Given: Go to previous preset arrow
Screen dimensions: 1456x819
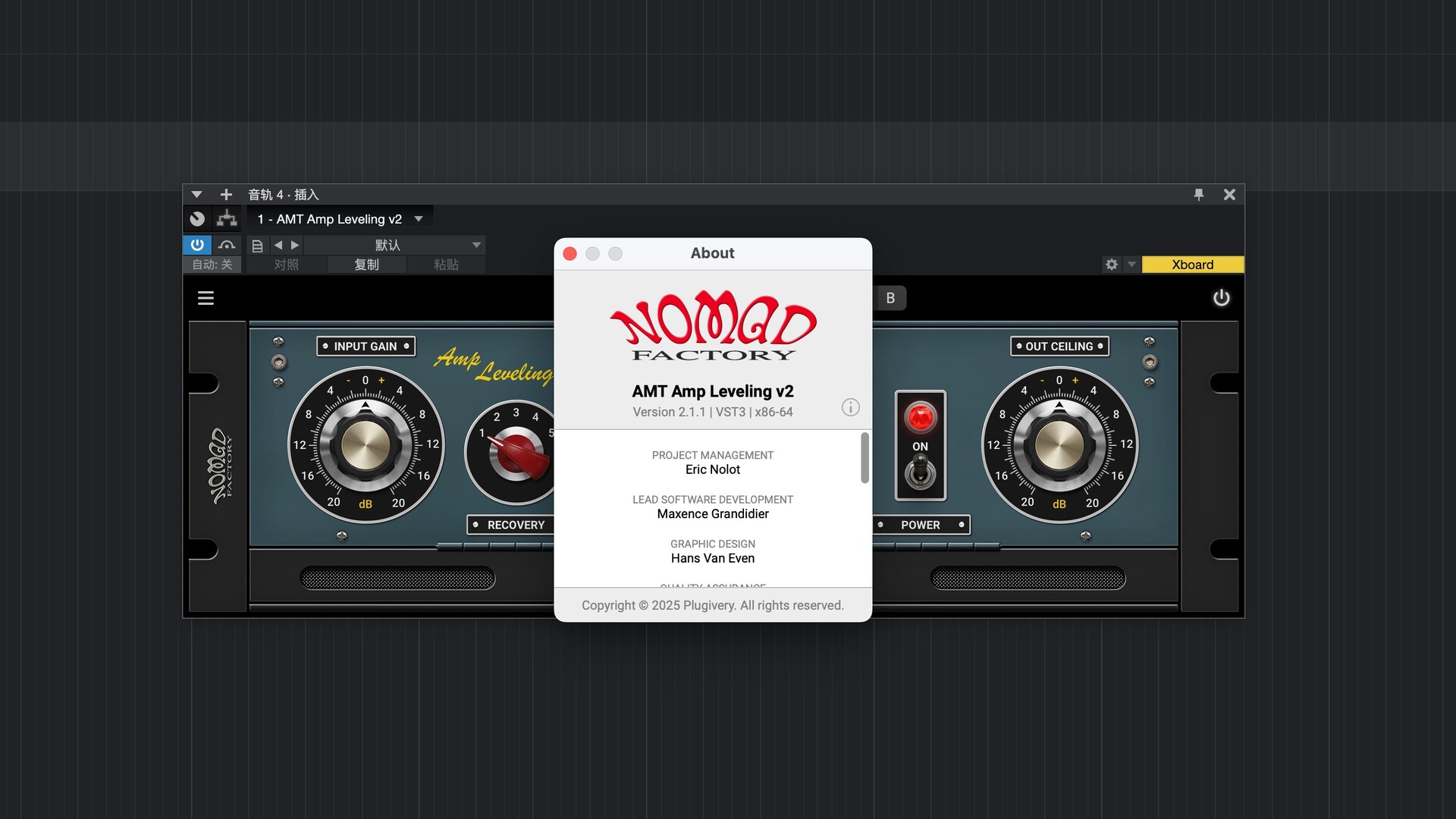Looking at the screenshot, I should [x=278, y=245].
